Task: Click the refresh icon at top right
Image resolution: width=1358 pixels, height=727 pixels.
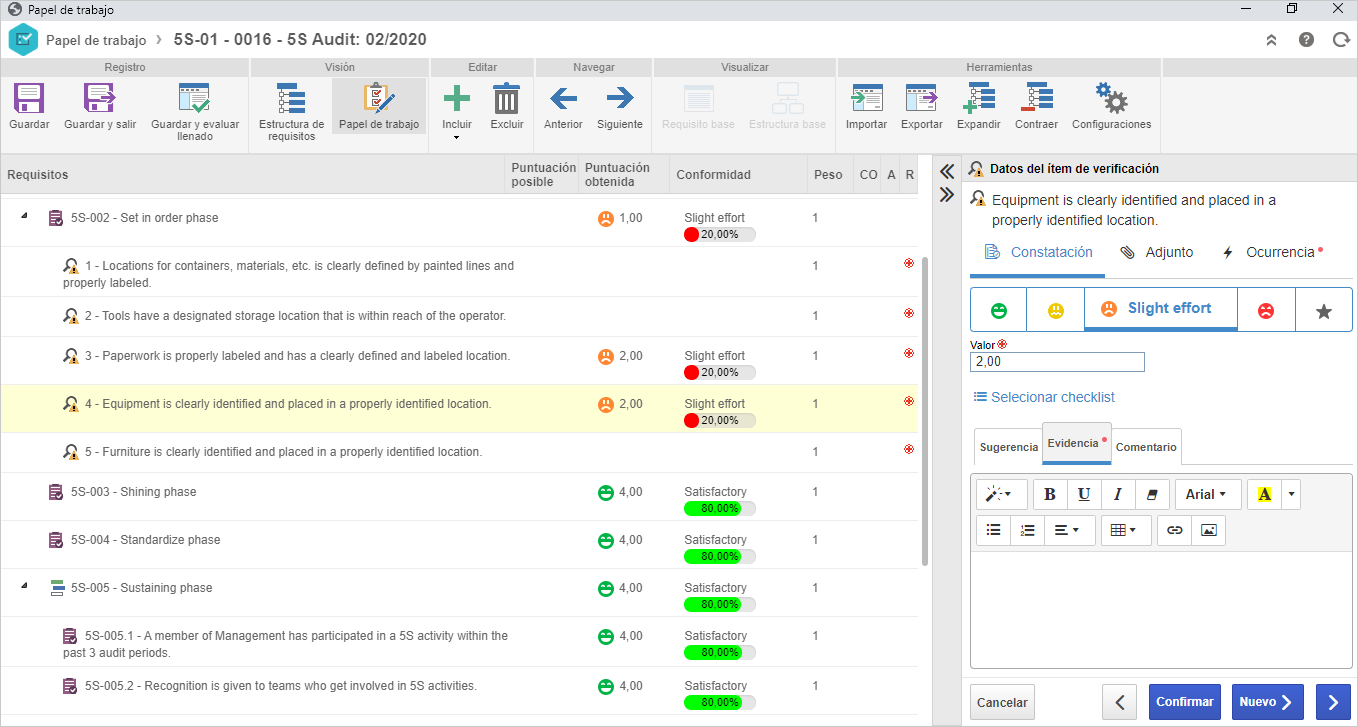Action: (1340, 40)
